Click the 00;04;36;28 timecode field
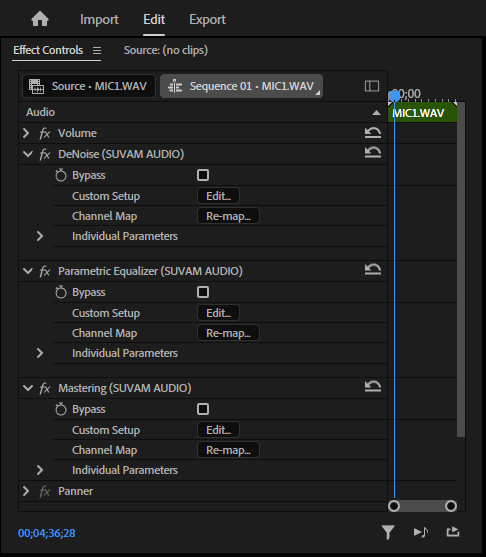486x557 pixels. 47,533
